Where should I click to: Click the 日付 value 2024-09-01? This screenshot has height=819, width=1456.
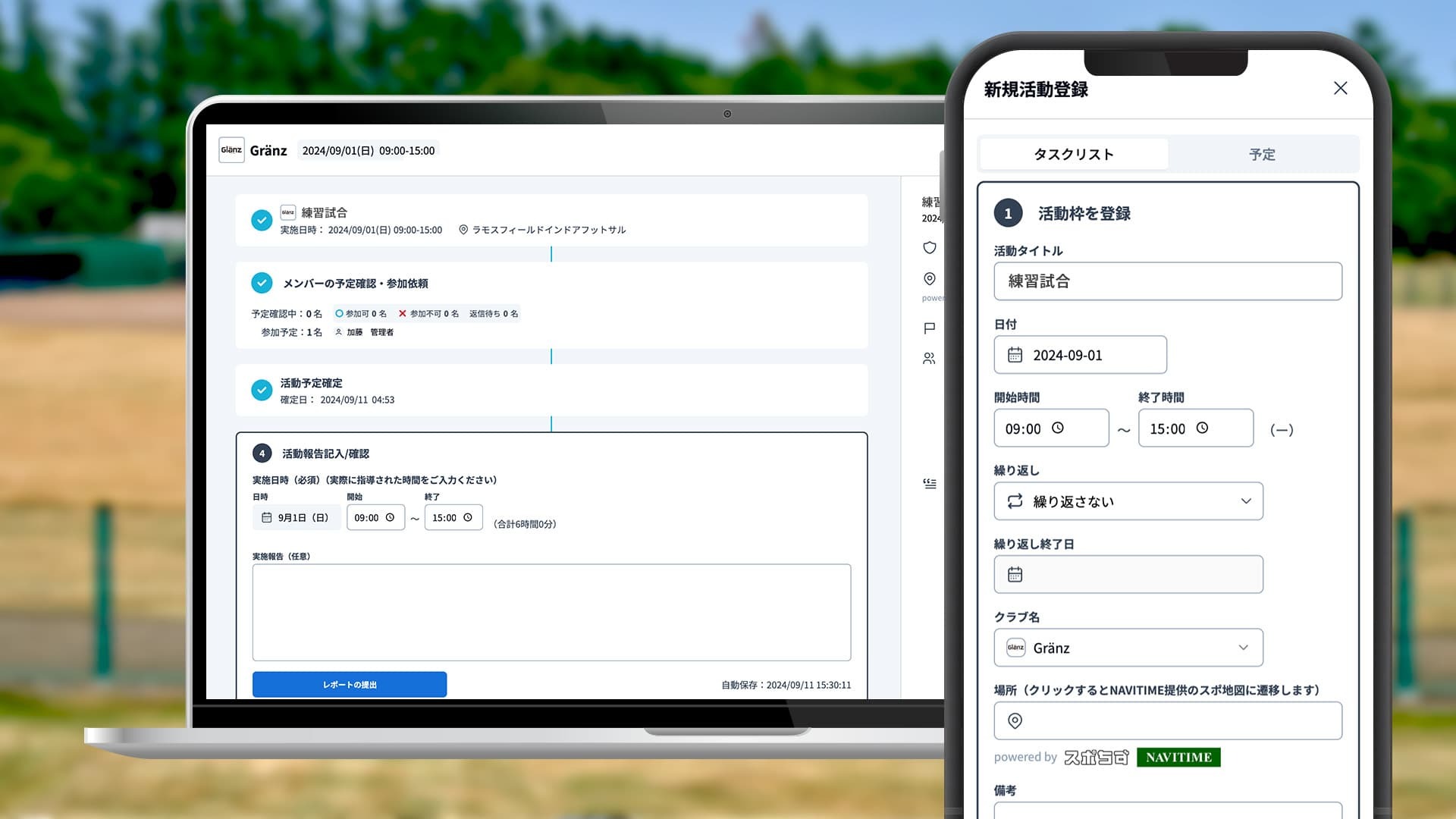coord(1068,355)
